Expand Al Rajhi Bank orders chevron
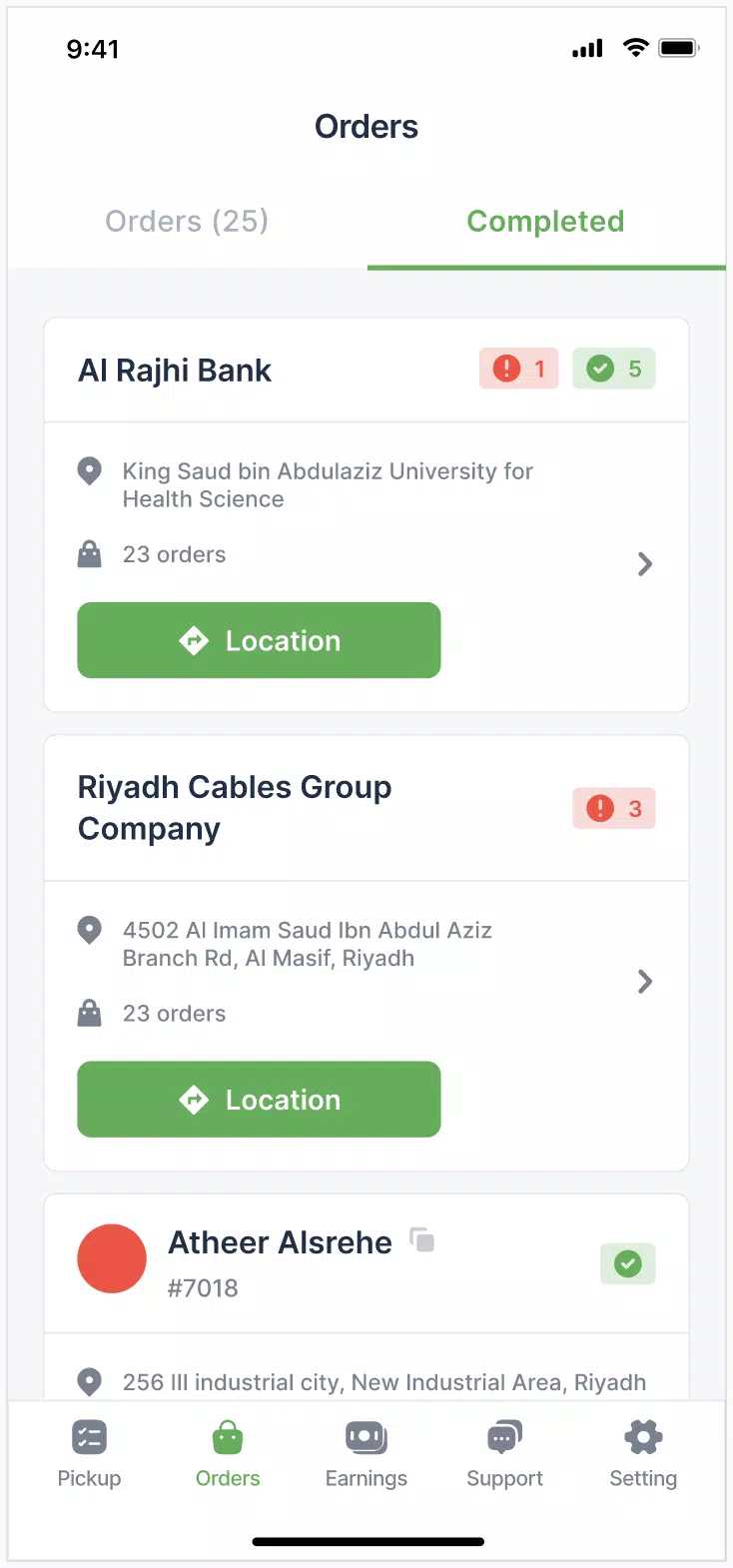 (x=645, y=564)
